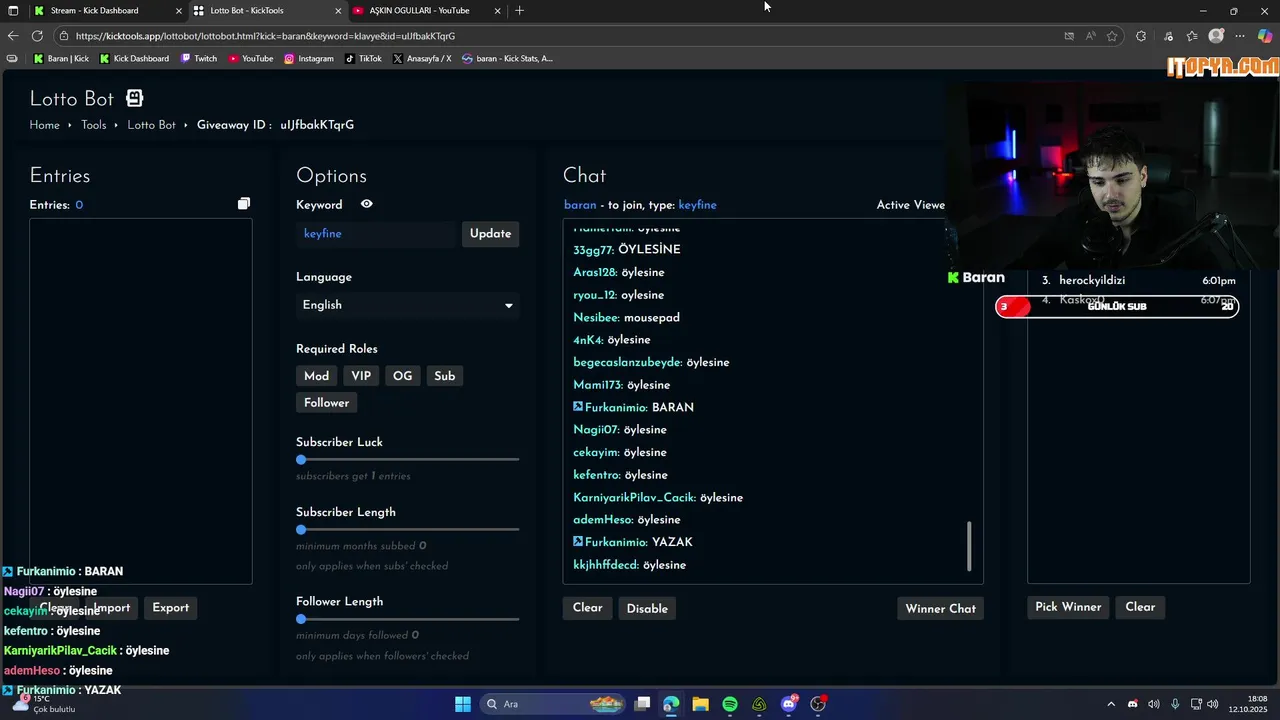
Task: Open the Read aloud icon in address bar
Action: pos(1091,36)
